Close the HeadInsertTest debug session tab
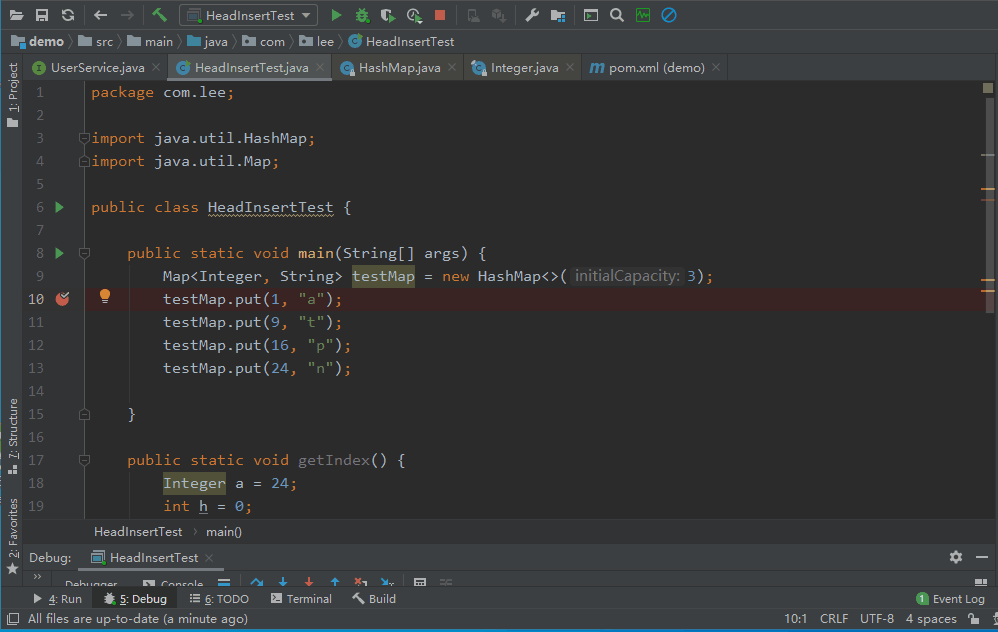This screenshot has width=998, height=632. (x=209, y=558)
